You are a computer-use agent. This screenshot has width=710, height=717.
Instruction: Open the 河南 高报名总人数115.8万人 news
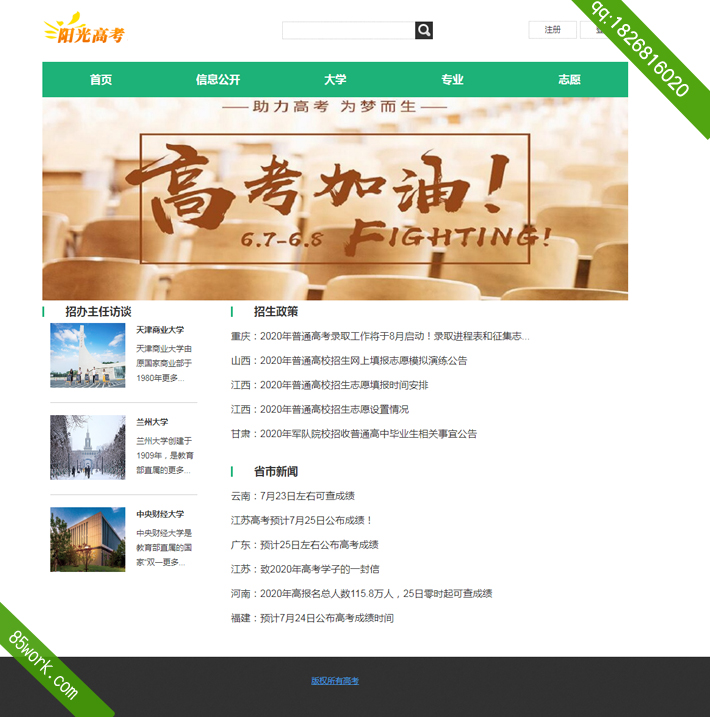361,594
